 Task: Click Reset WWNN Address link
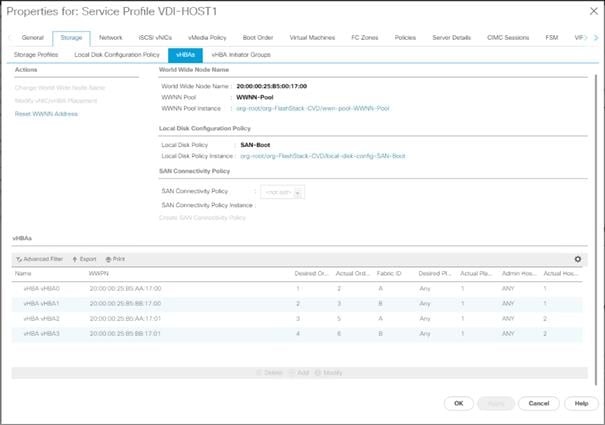tap(46, 114)
